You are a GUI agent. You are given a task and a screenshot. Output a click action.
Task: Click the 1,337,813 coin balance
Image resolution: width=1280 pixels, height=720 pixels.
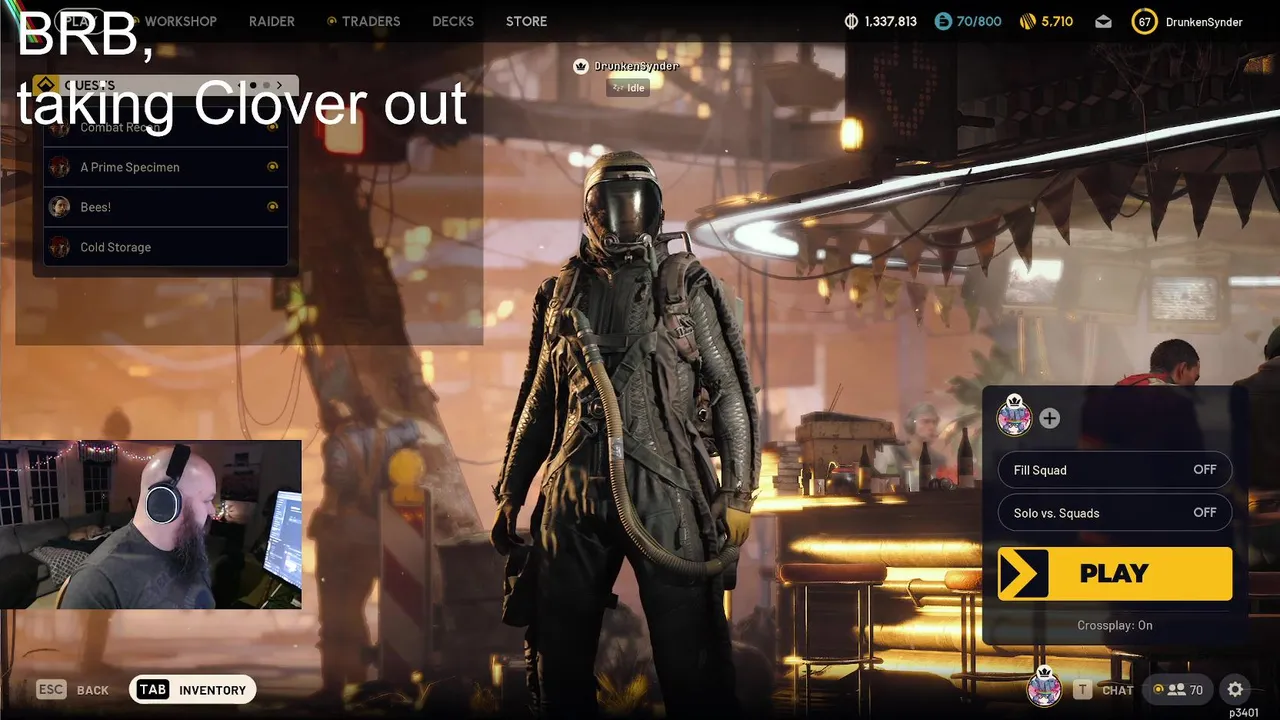click(x=890, y=21)
